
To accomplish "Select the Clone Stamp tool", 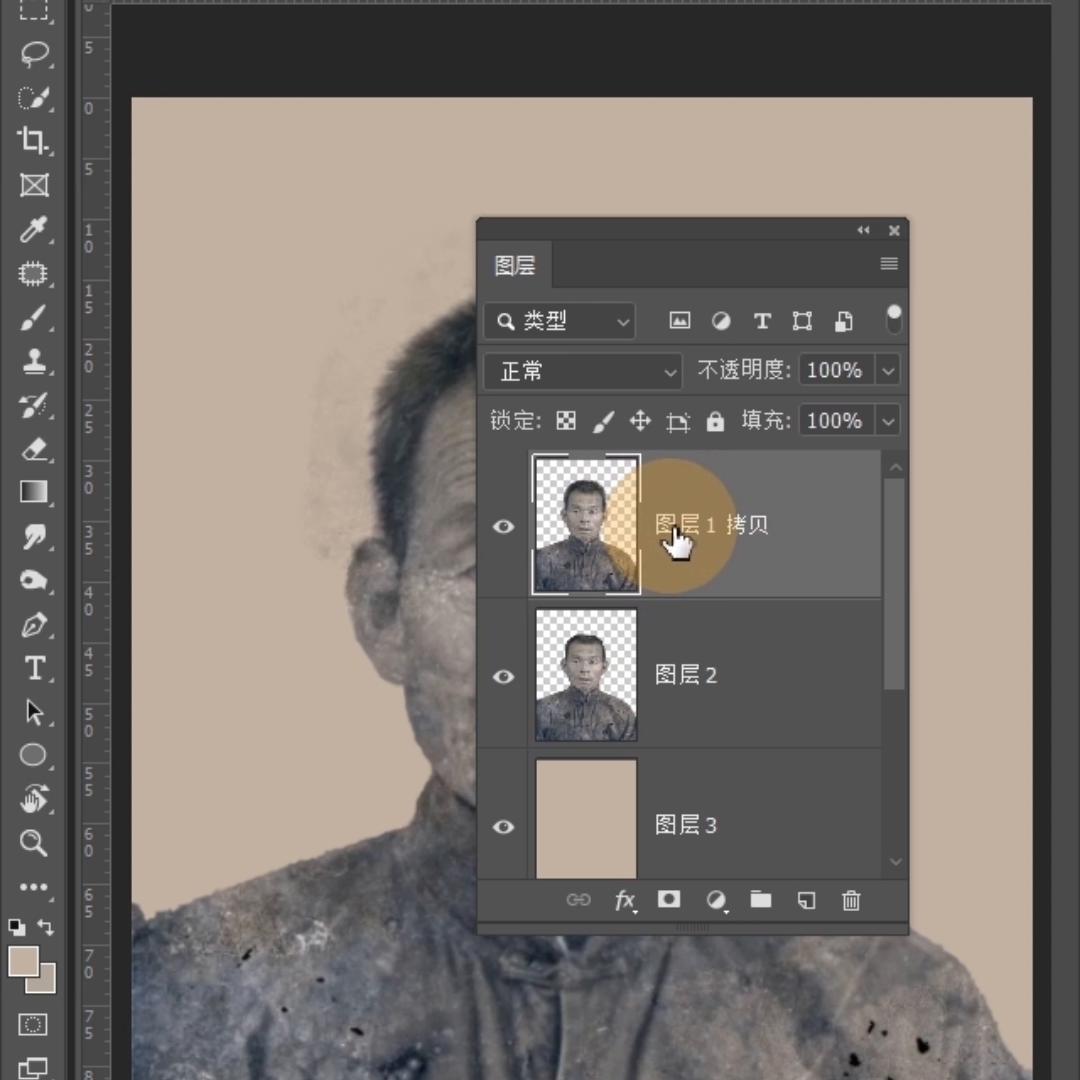I will click(34, 362).
